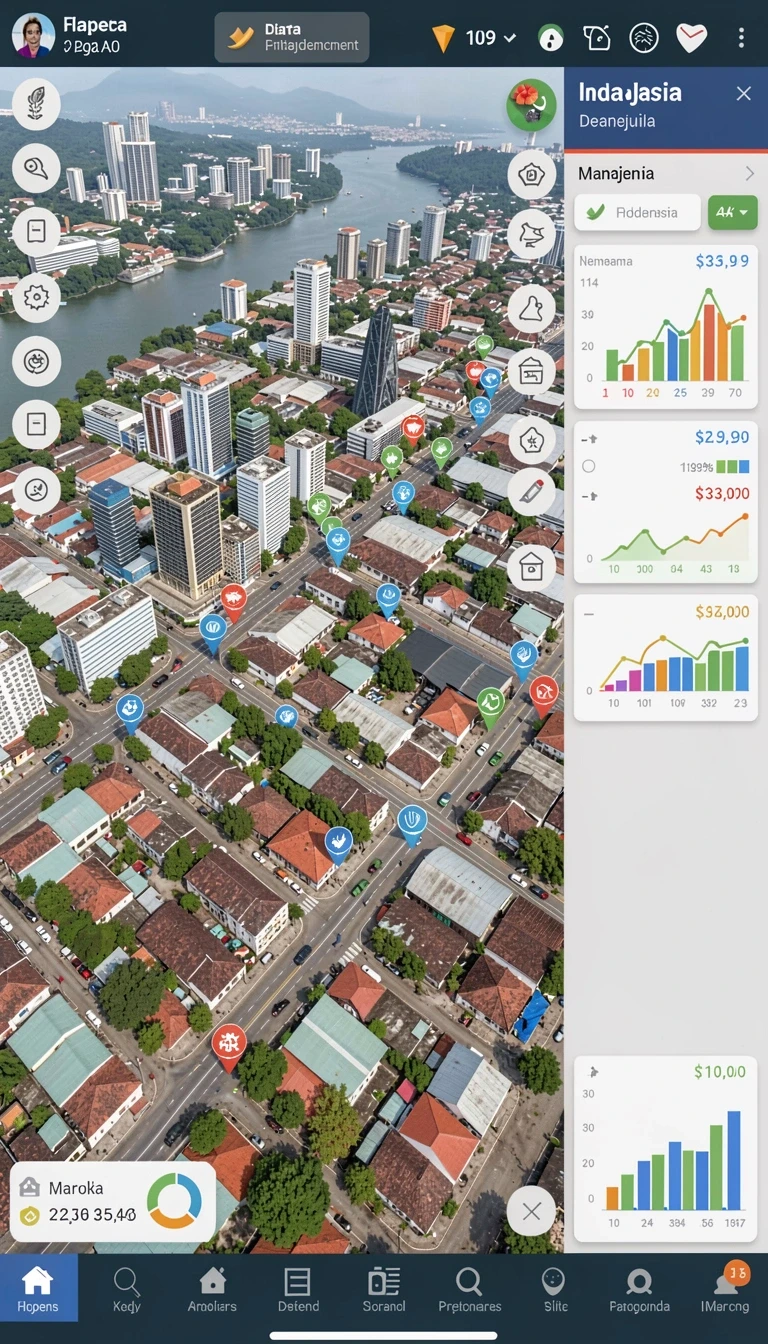Click the circular refresh icon on left sidebar
Image resolution: width=768 pixels, height=1344 pixels.
36,361
